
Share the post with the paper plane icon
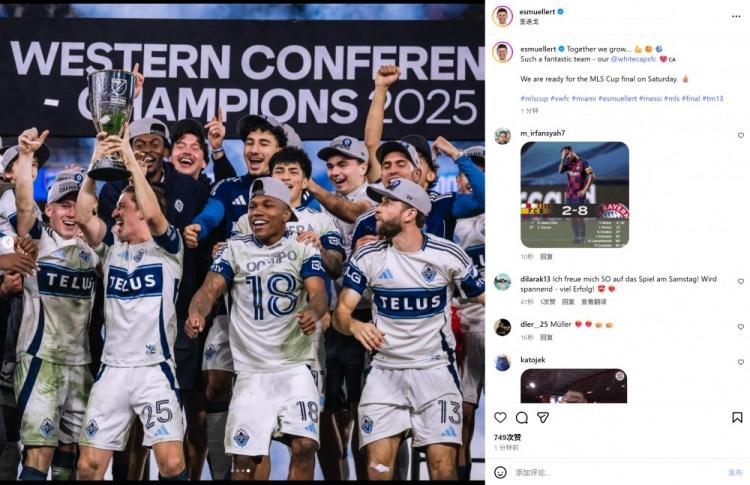[x=543, y=417]
